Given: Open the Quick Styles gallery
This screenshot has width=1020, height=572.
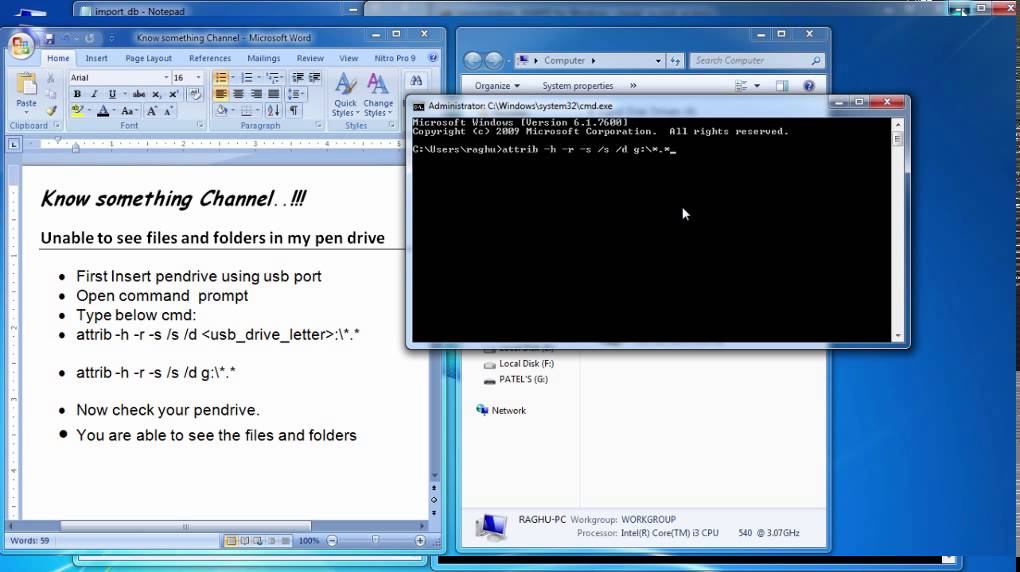Looking at the screenshot, I should point(345,95).
